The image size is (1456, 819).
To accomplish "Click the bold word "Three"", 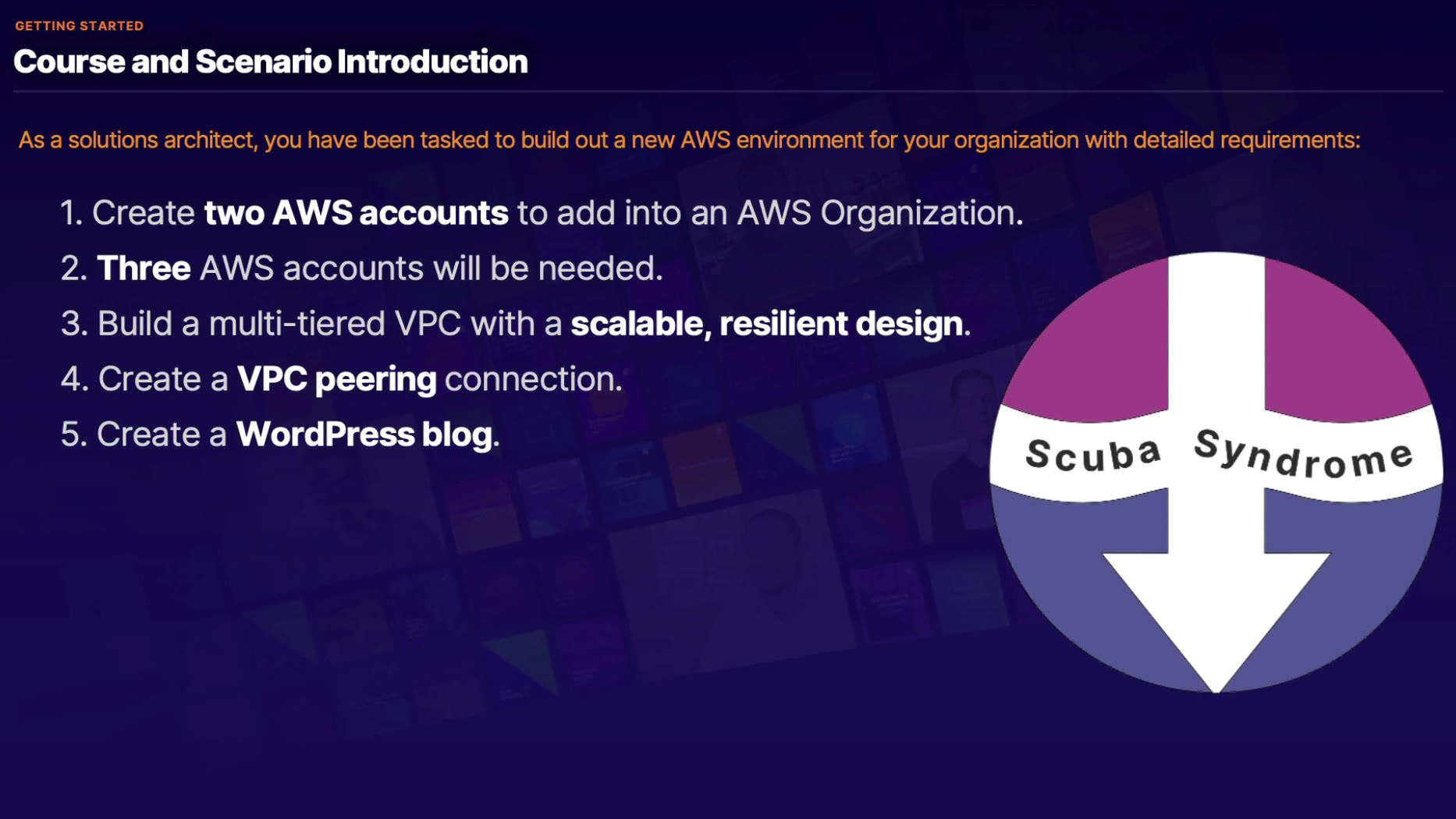I will 144,268.
